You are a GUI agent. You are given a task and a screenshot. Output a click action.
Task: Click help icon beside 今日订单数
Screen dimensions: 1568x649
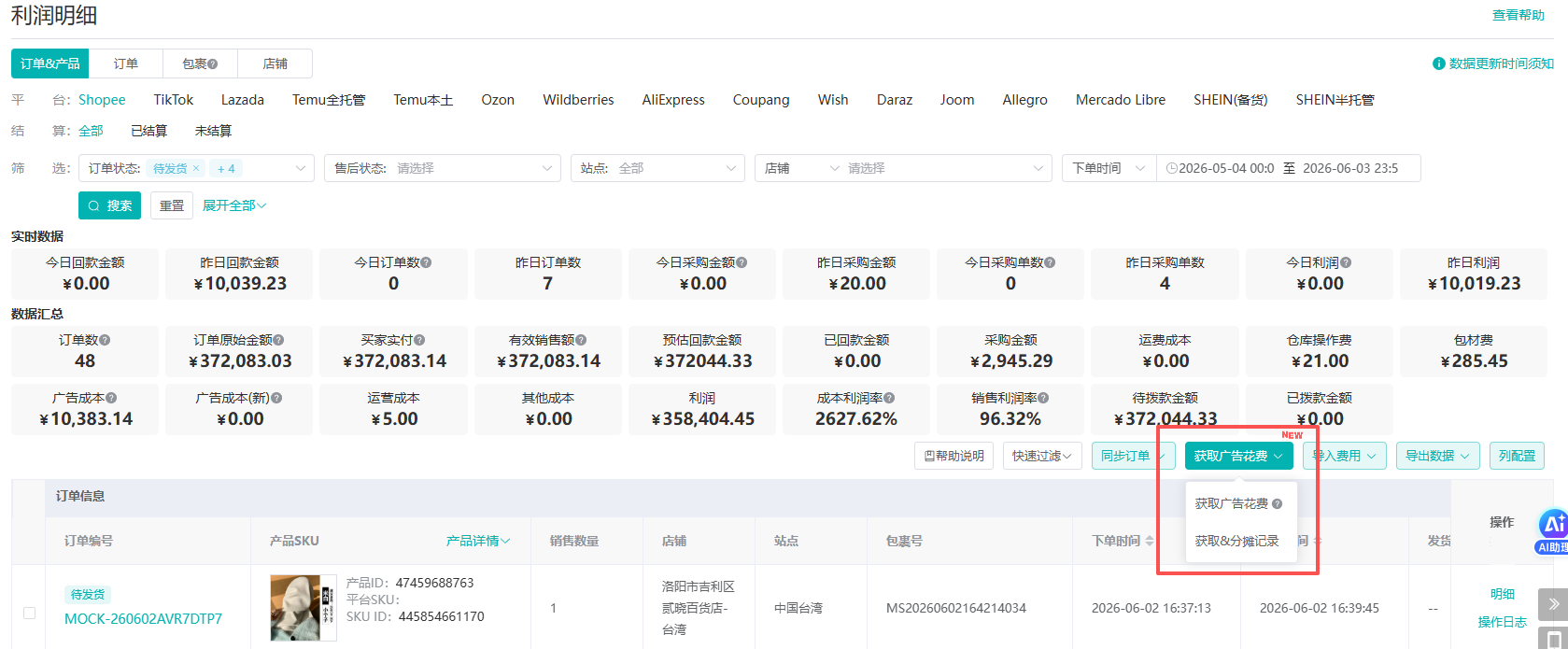[426, 263]
